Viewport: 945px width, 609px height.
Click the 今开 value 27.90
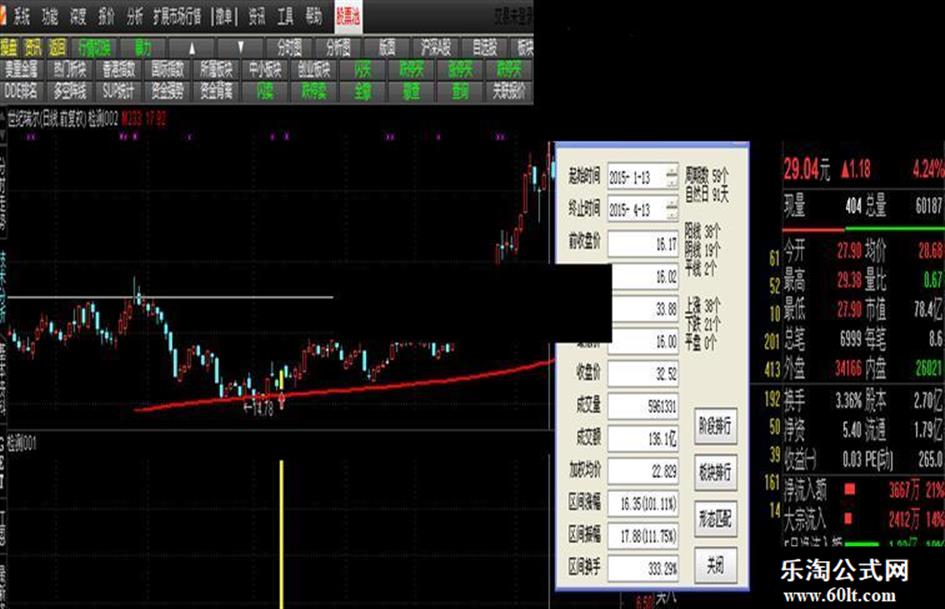pyautogui.click(x=849, y=250)
